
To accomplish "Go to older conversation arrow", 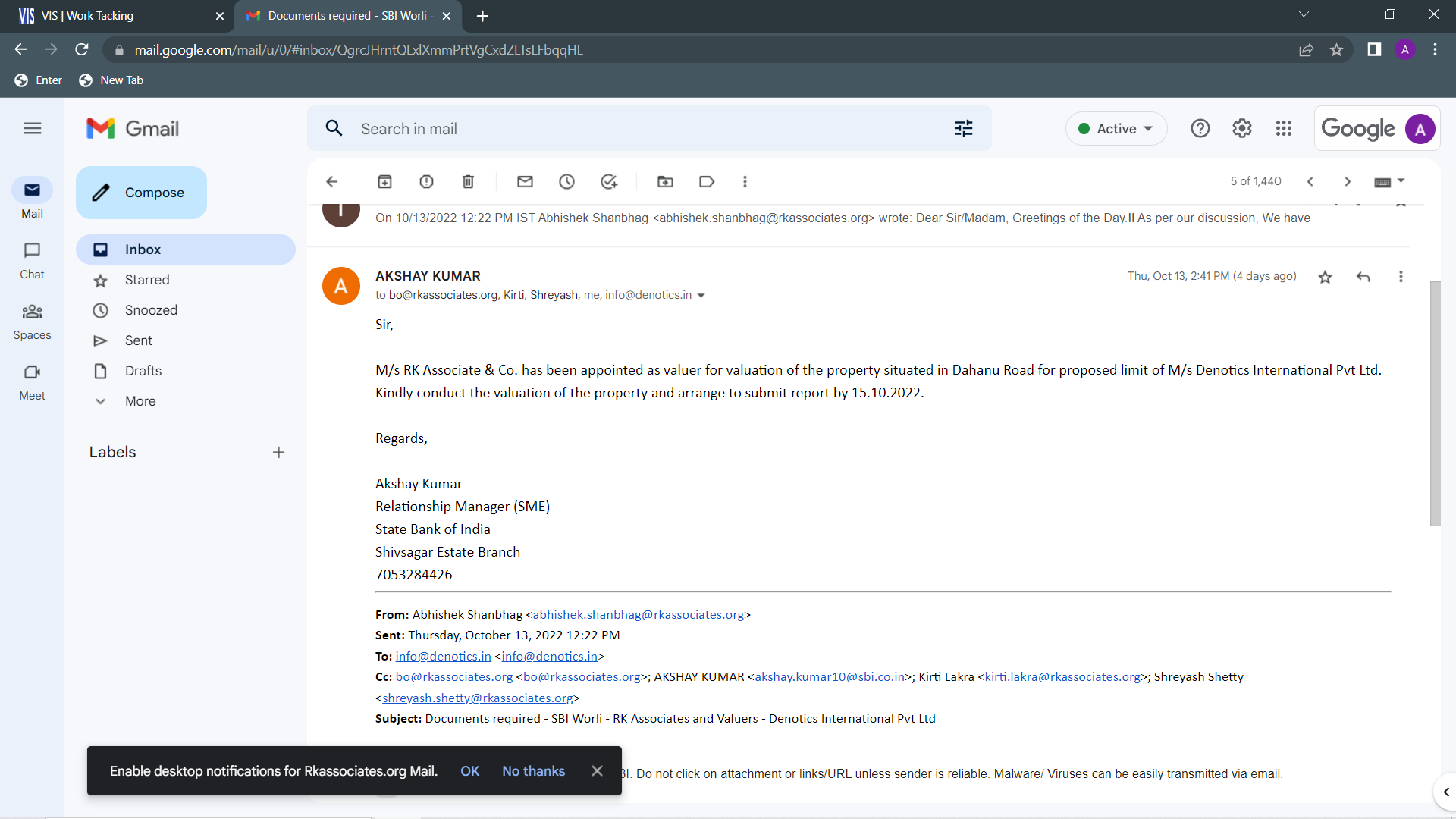I will 1348,181.
